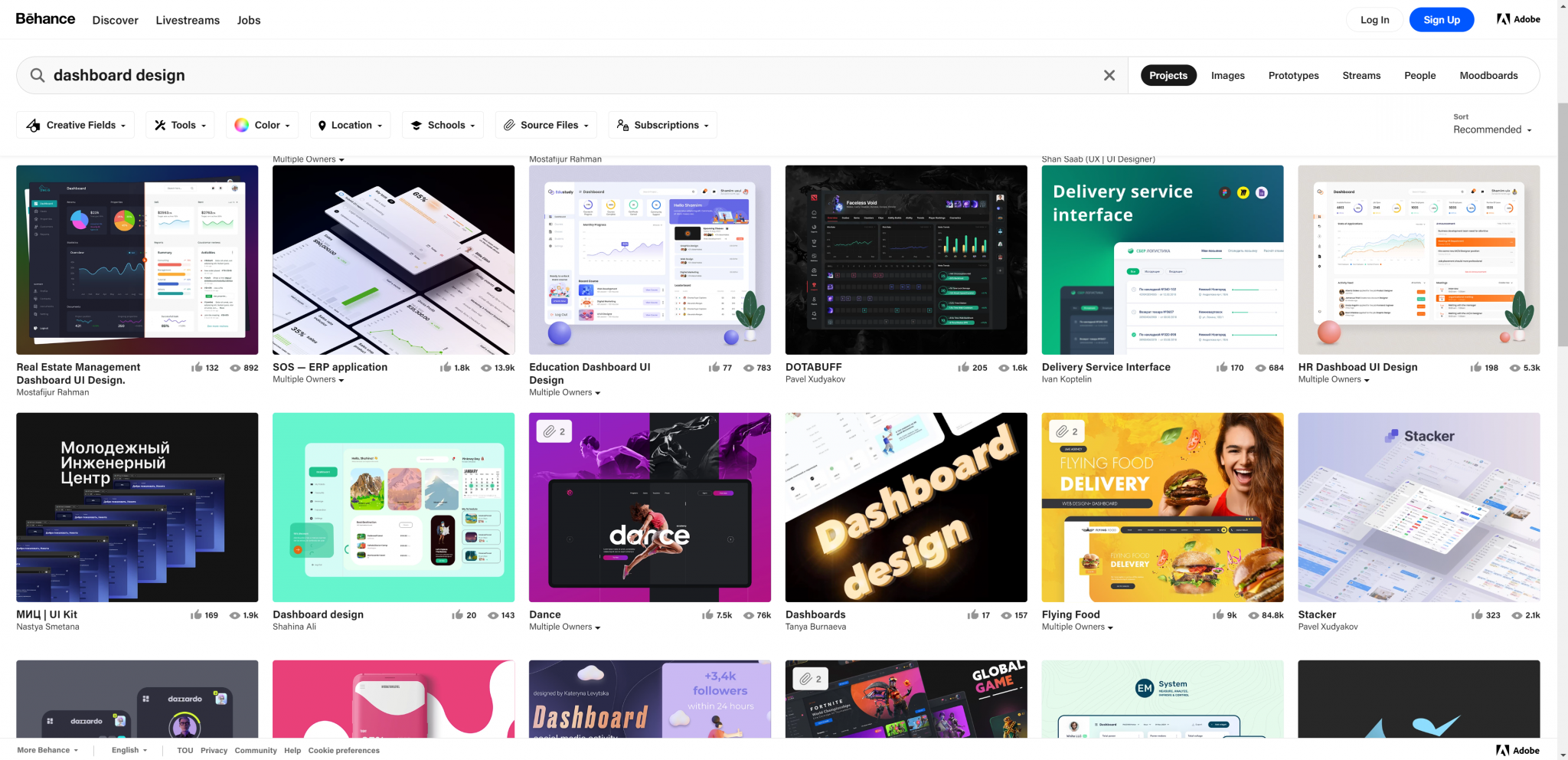Image resolution: width=1568 pixels, height=760 pixels.
Task: Click the Behance logo
Action: click(x=44, y=19)
